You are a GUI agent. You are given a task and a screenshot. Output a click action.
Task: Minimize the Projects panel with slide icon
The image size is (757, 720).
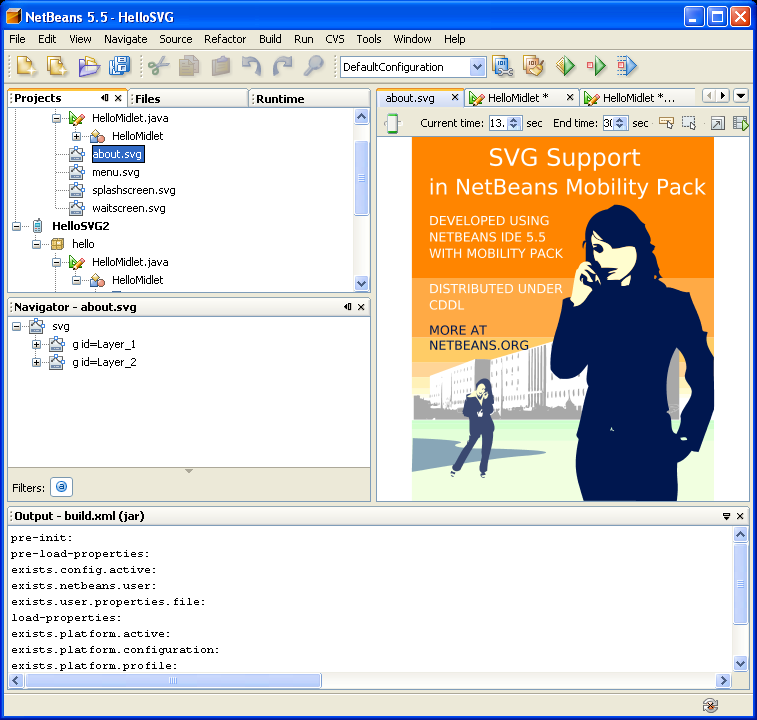pos(104,98)
